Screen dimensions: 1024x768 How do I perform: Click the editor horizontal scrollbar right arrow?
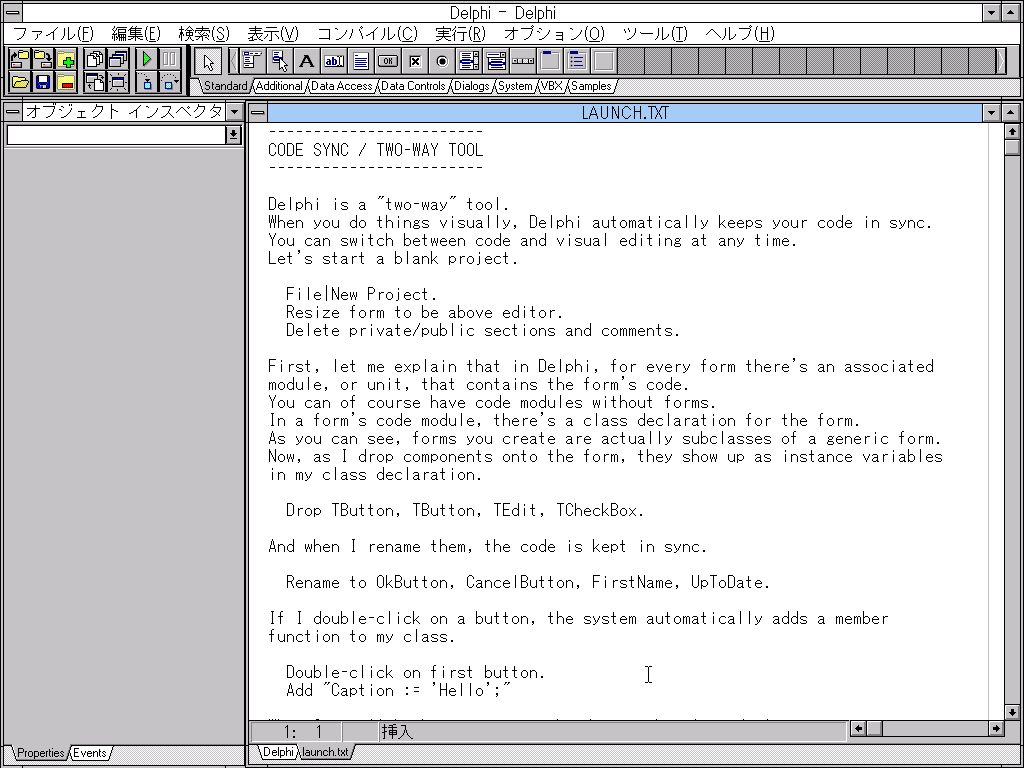[x=996, y=728]
